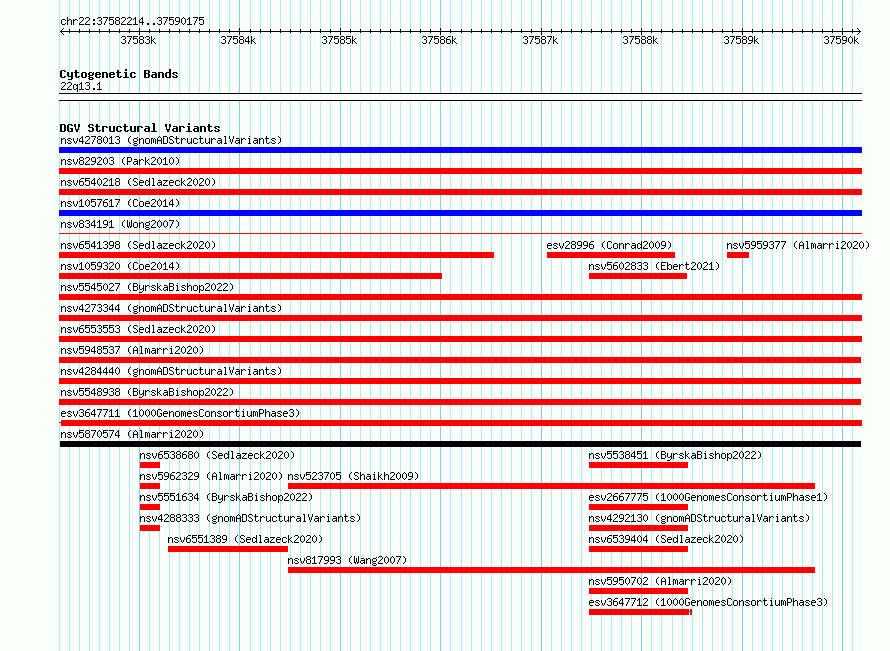The height and width of the screenshot is (651, 890).
Task: Click the DGV Structural Variants track title
Action: [x=140, y=128]
